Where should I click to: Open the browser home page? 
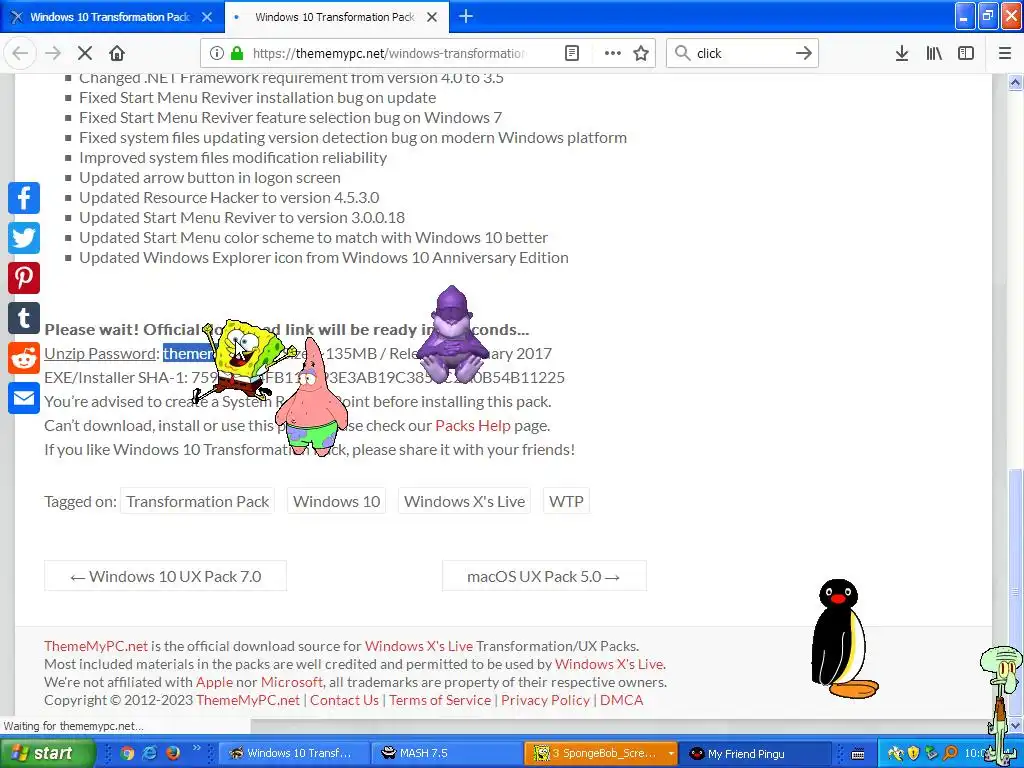pyautogui.click(x=117, y=53)
